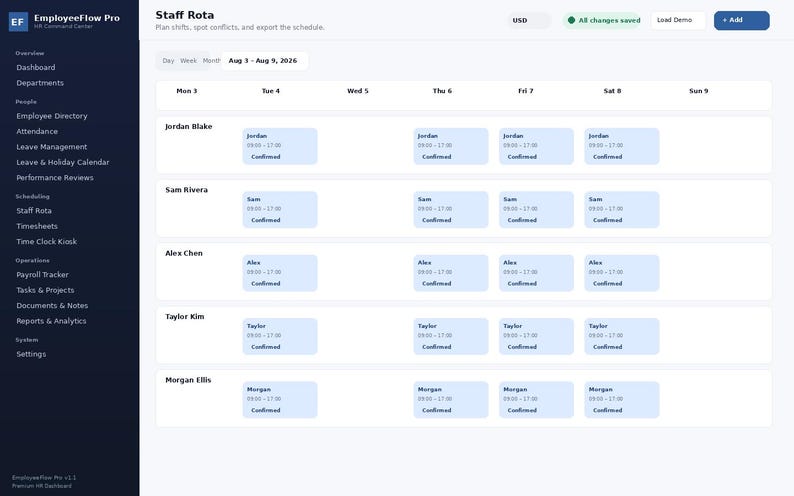Go to Payroll Tracker
The image size is (794, 496).
pyautogui.click(x=42, y=274)
